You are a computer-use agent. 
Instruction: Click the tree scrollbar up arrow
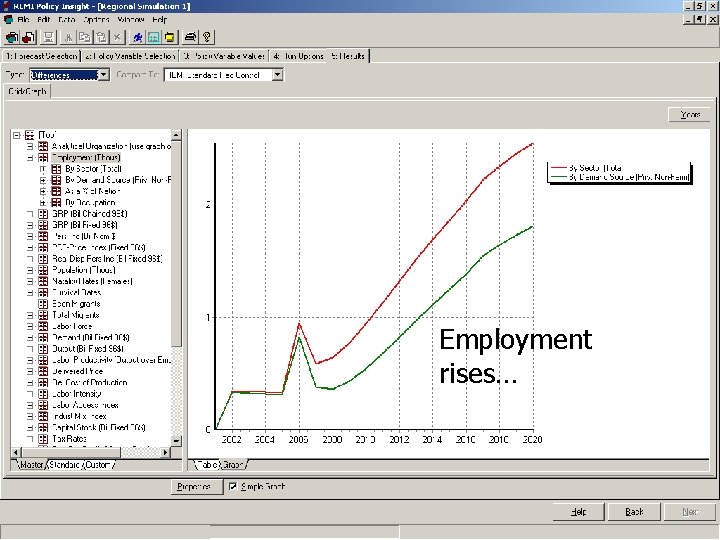[176, 135]
